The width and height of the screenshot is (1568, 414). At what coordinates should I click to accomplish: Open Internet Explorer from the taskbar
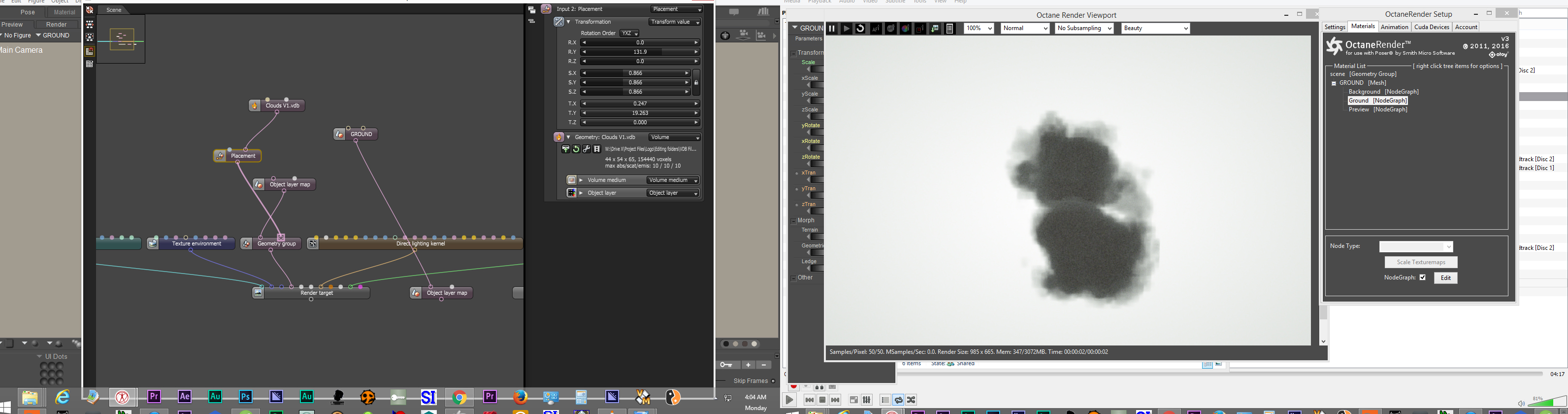pyautogui.click(x=62, y=398)
